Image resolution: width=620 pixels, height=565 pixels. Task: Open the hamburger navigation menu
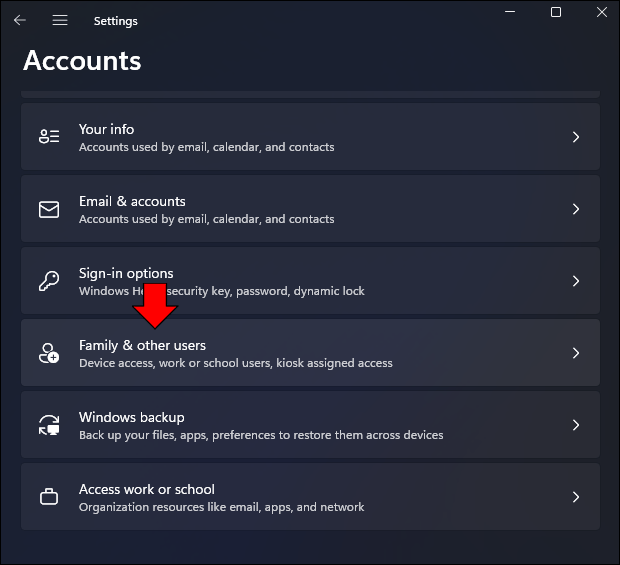coord(60,20)
